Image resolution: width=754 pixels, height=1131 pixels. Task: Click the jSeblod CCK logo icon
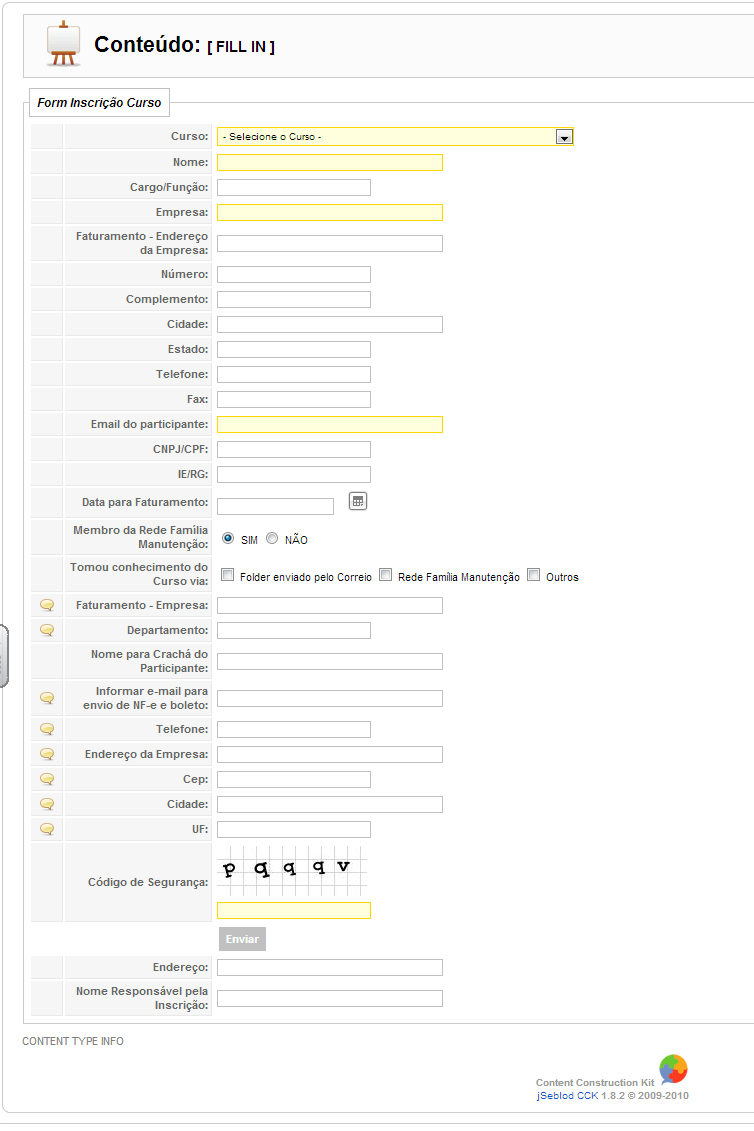pos(673,1069)
